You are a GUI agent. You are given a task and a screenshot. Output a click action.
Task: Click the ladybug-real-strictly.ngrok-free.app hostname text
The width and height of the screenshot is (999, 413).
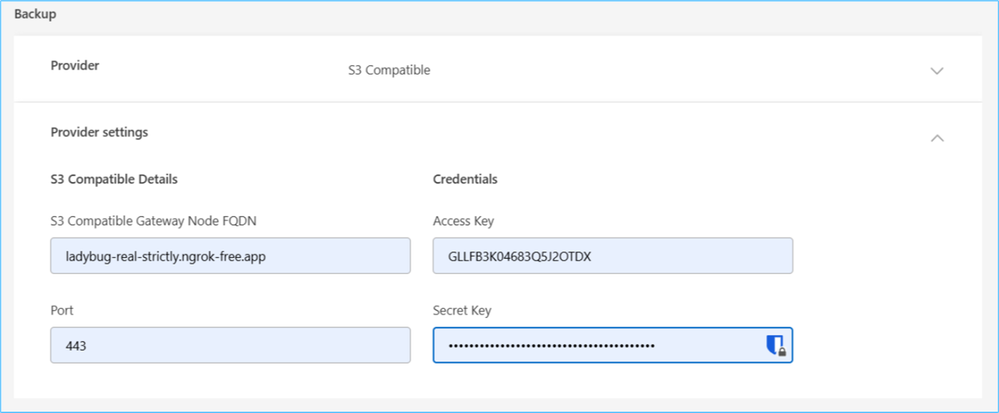pyautogui.click(x=165, y=256)
